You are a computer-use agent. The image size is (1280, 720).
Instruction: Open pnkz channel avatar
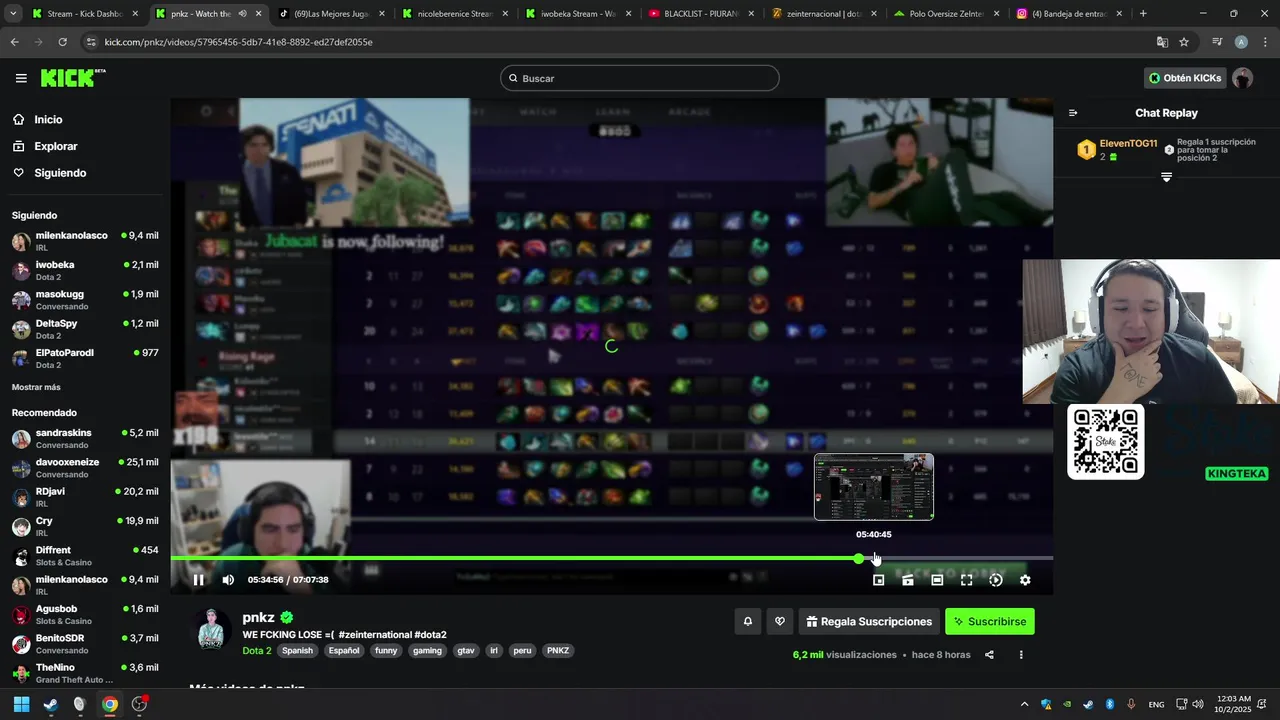point(211,630)
